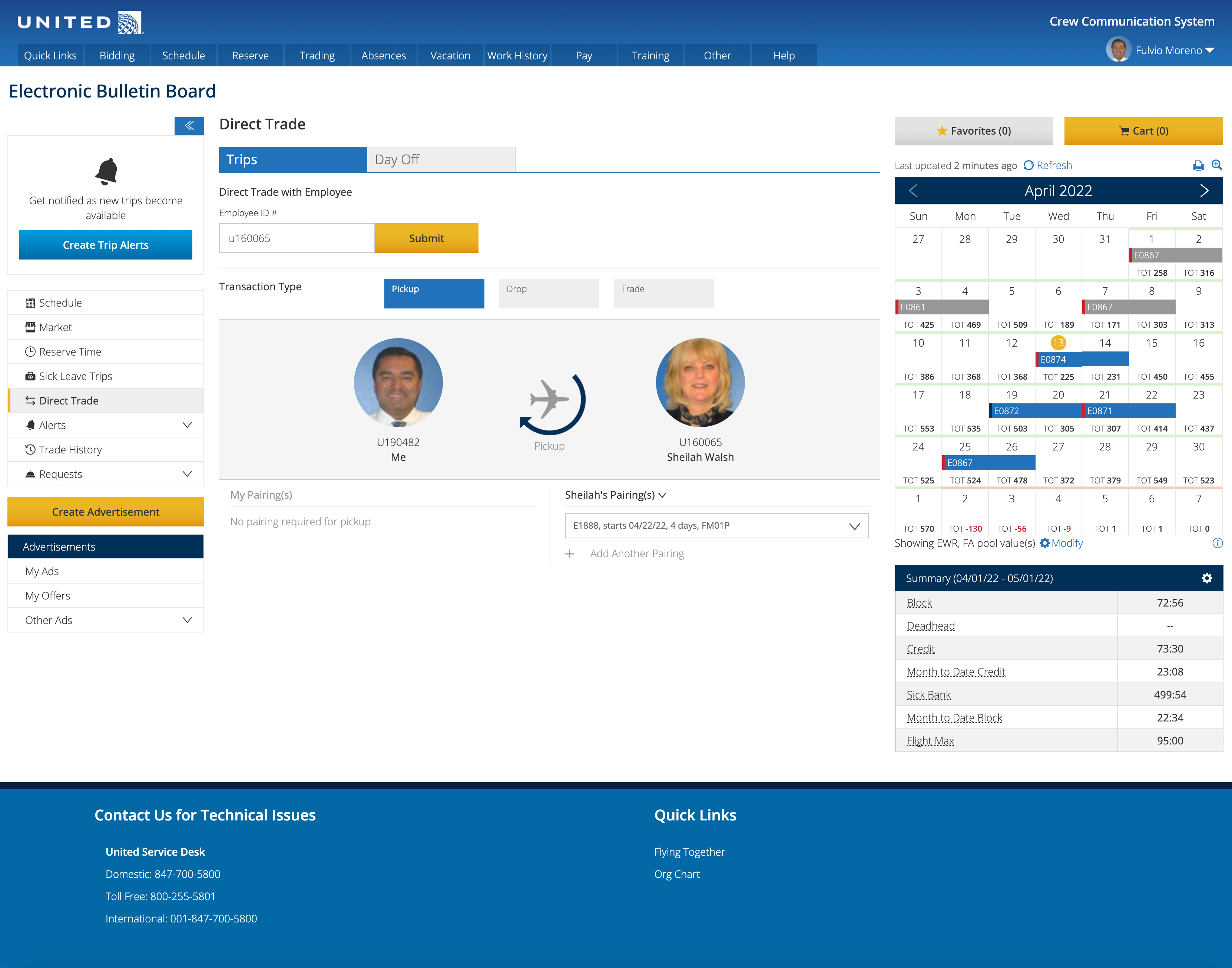Screen dimensions: 1232x968
Task: Open the Trading menu
Action: [317, 56]
